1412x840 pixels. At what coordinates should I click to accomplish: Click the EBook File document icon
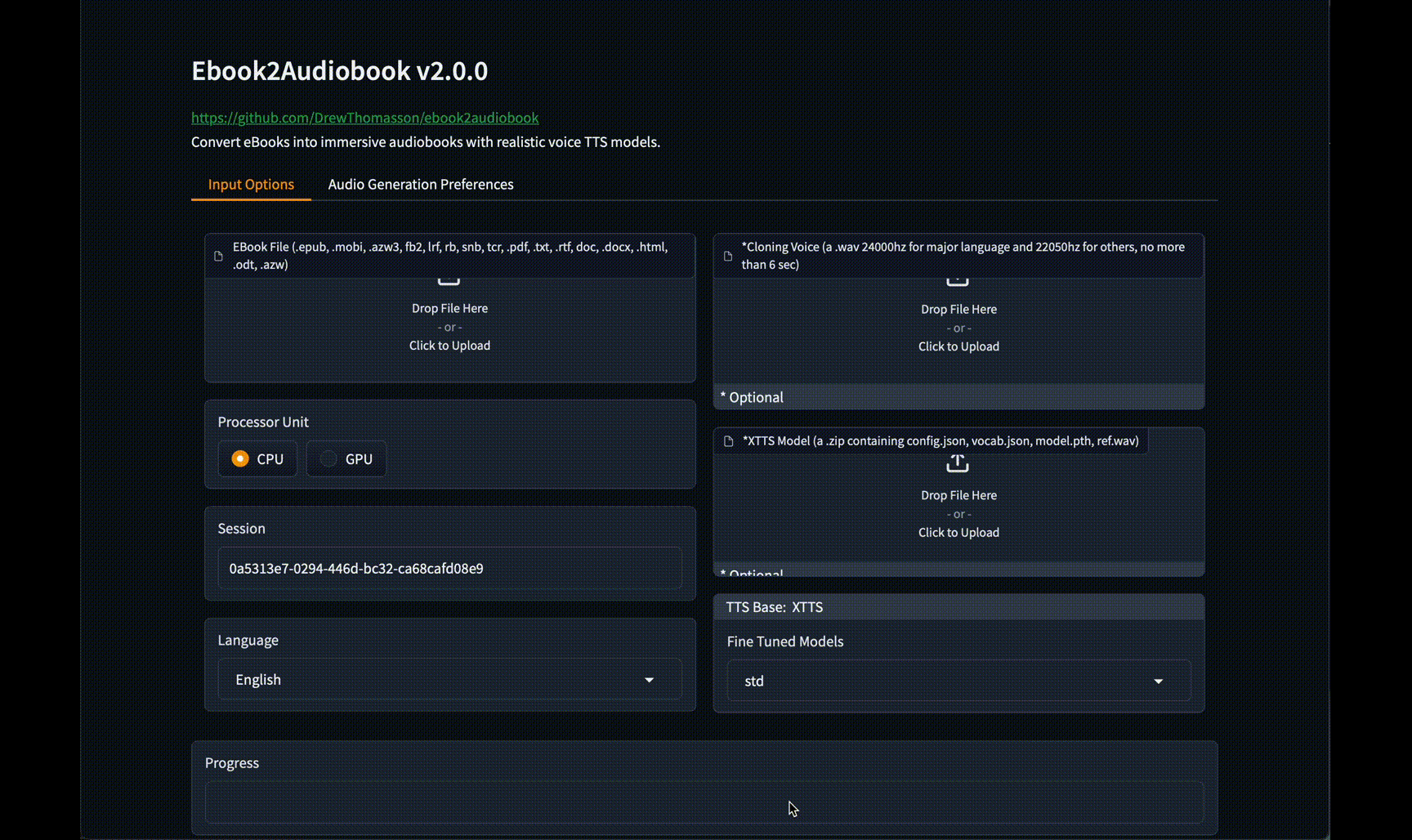click(x=217, y=256)
